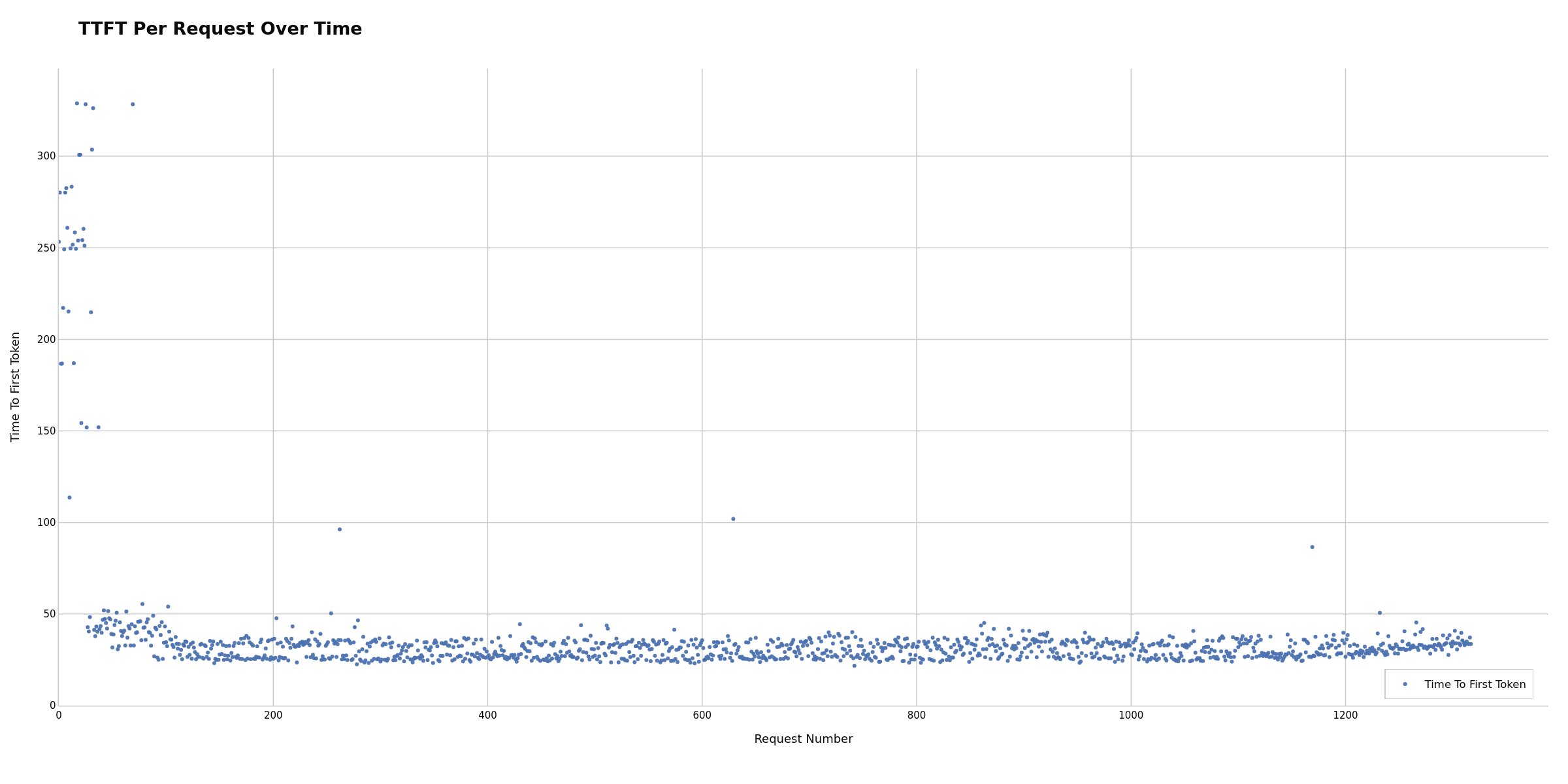1568x784 pixels.
Task: Select the chart title TTFT Per Request Over Time
Action: click(220, 28)
